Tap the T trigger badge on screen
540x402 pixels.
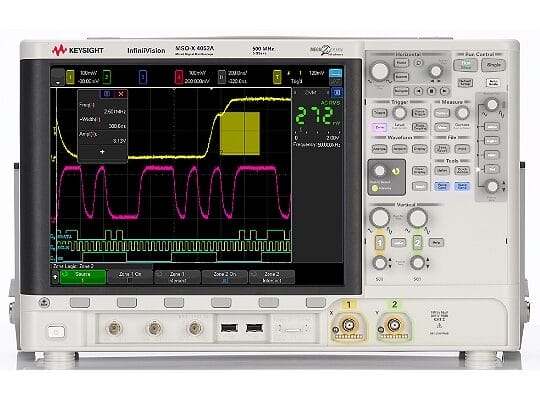(x=277, y=77)
